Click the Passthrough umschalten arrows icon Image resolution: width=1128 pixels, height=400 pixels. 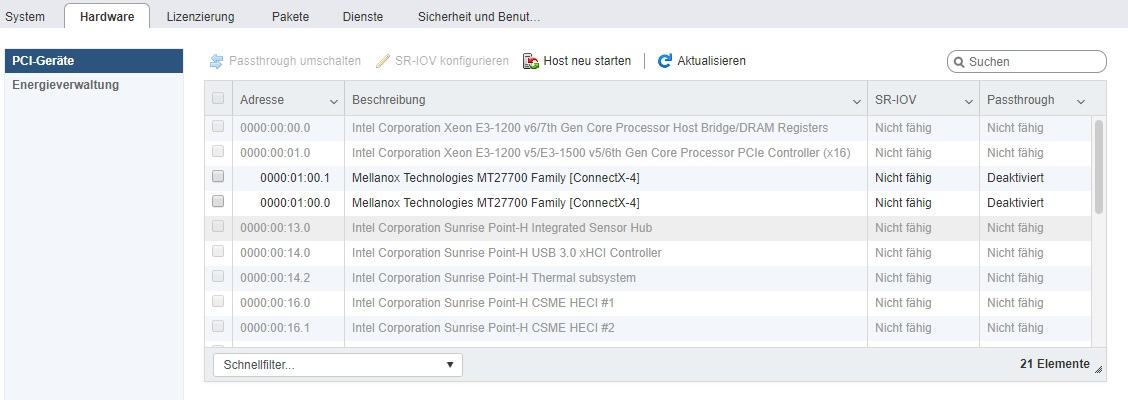(217, 61)
